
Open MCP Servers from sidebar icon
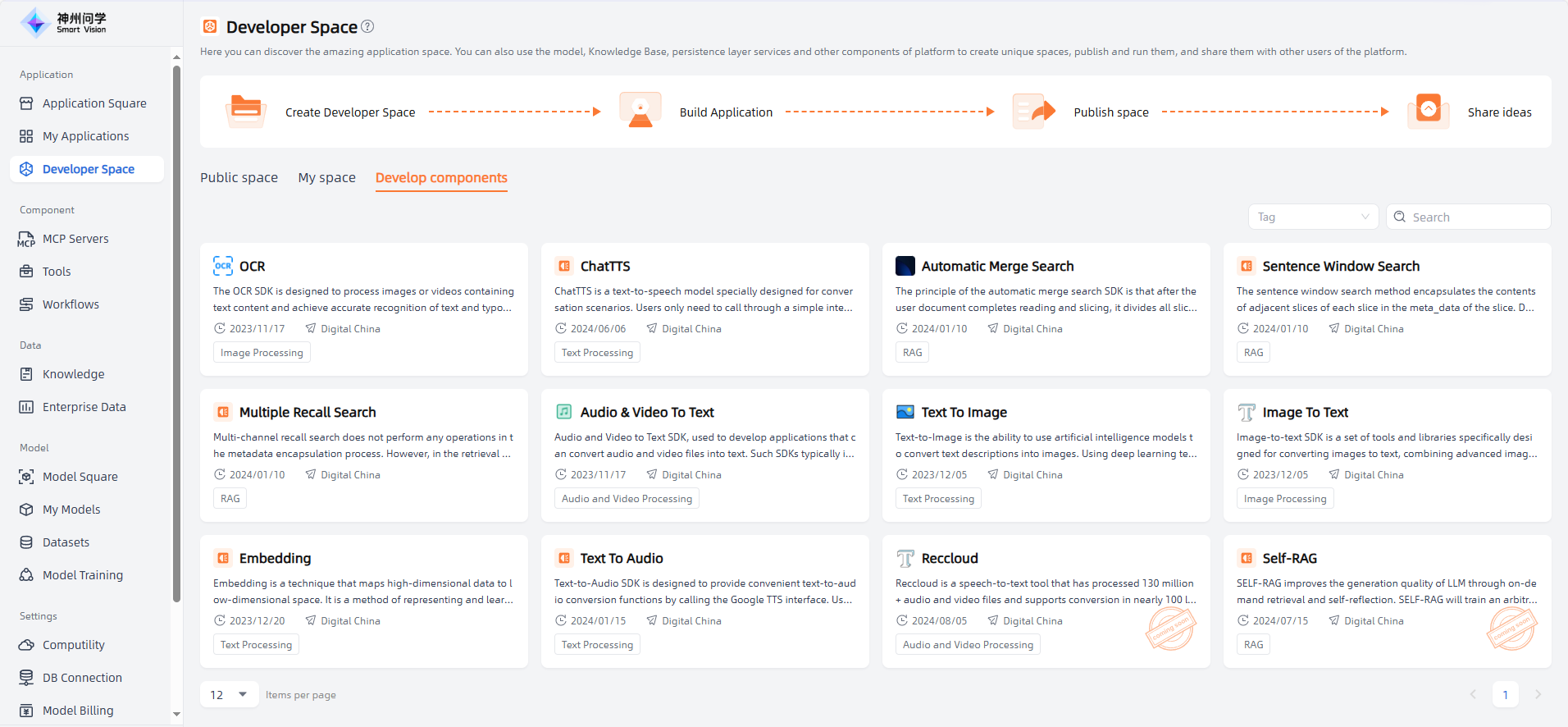[26, 239]
